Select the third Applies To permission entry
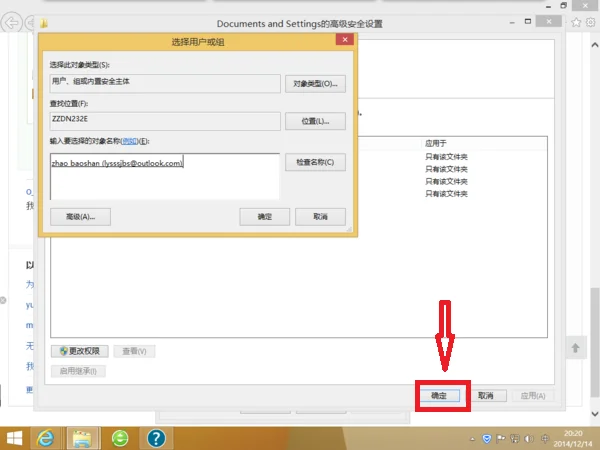The image size is (600, 450). tap(446, 181)
